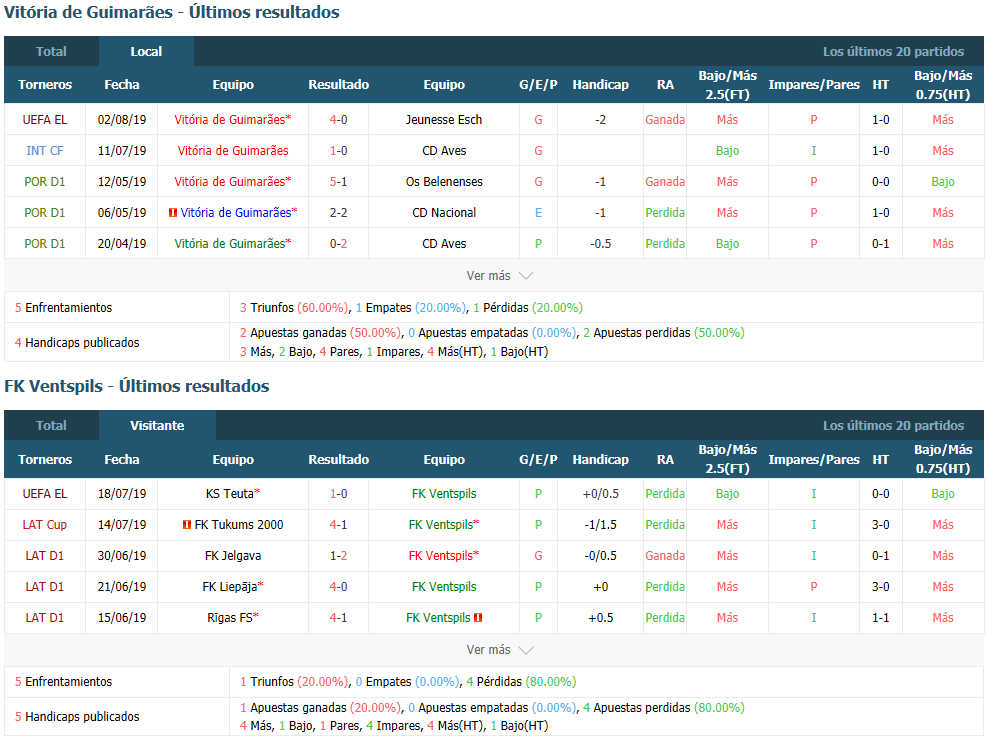Screen dimensions: 993x739
Task: Expand Ver más under FK Ventspils results
Action: coord(499,650)
